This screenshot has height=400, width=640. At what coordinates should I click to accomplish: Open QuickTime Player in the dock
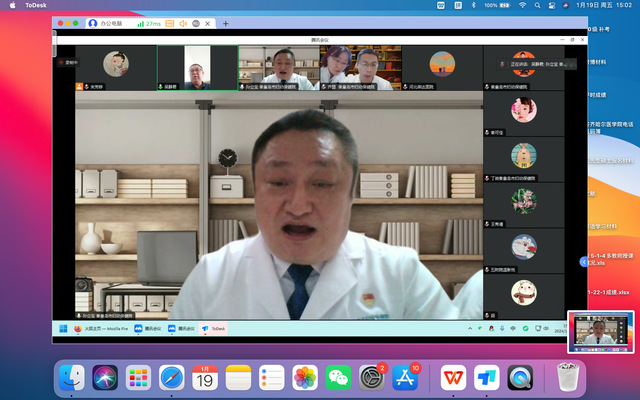coord(521,378)
